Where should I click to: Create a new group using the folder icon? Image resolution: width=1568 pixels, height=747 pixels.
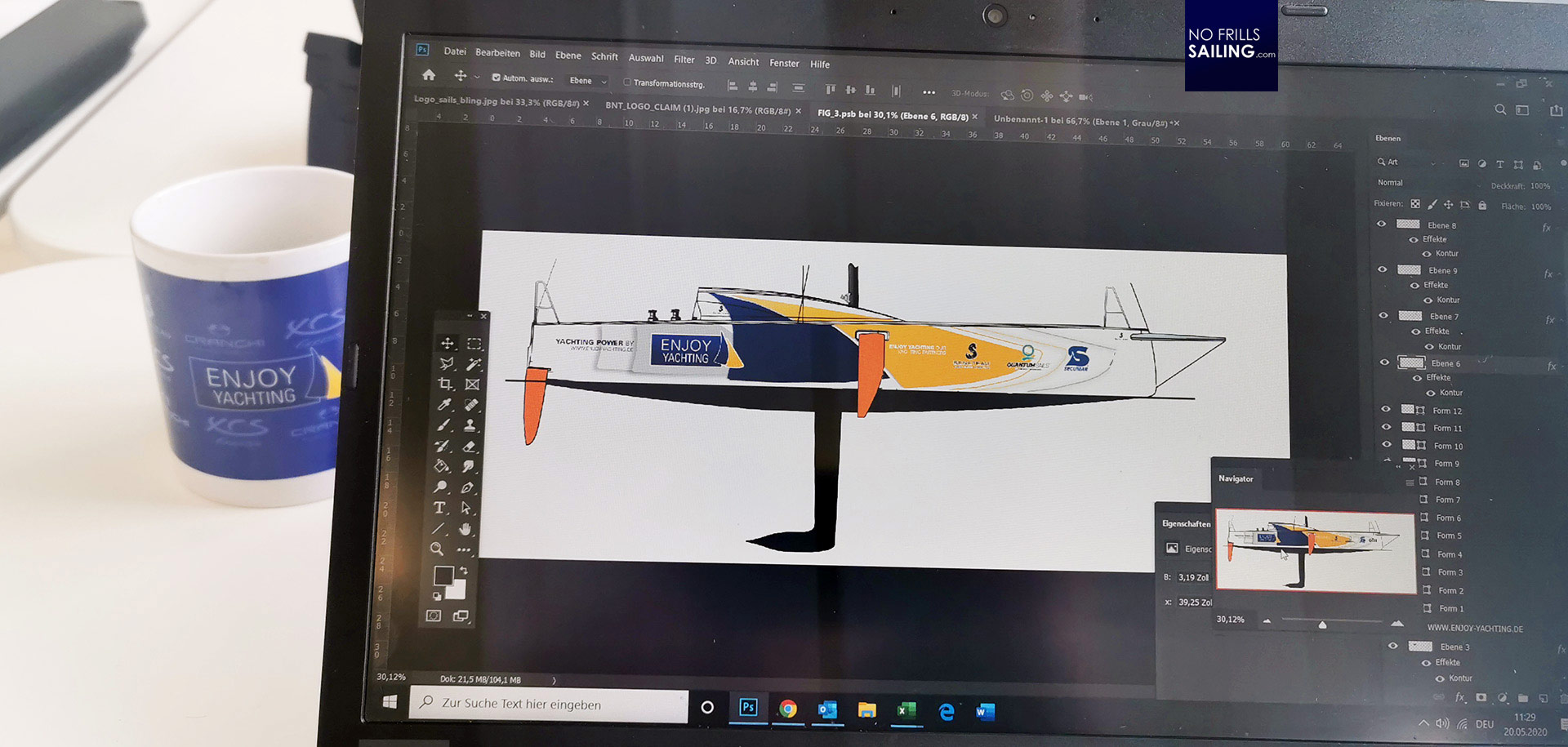pyautogui.click(x=1523, y=699)
